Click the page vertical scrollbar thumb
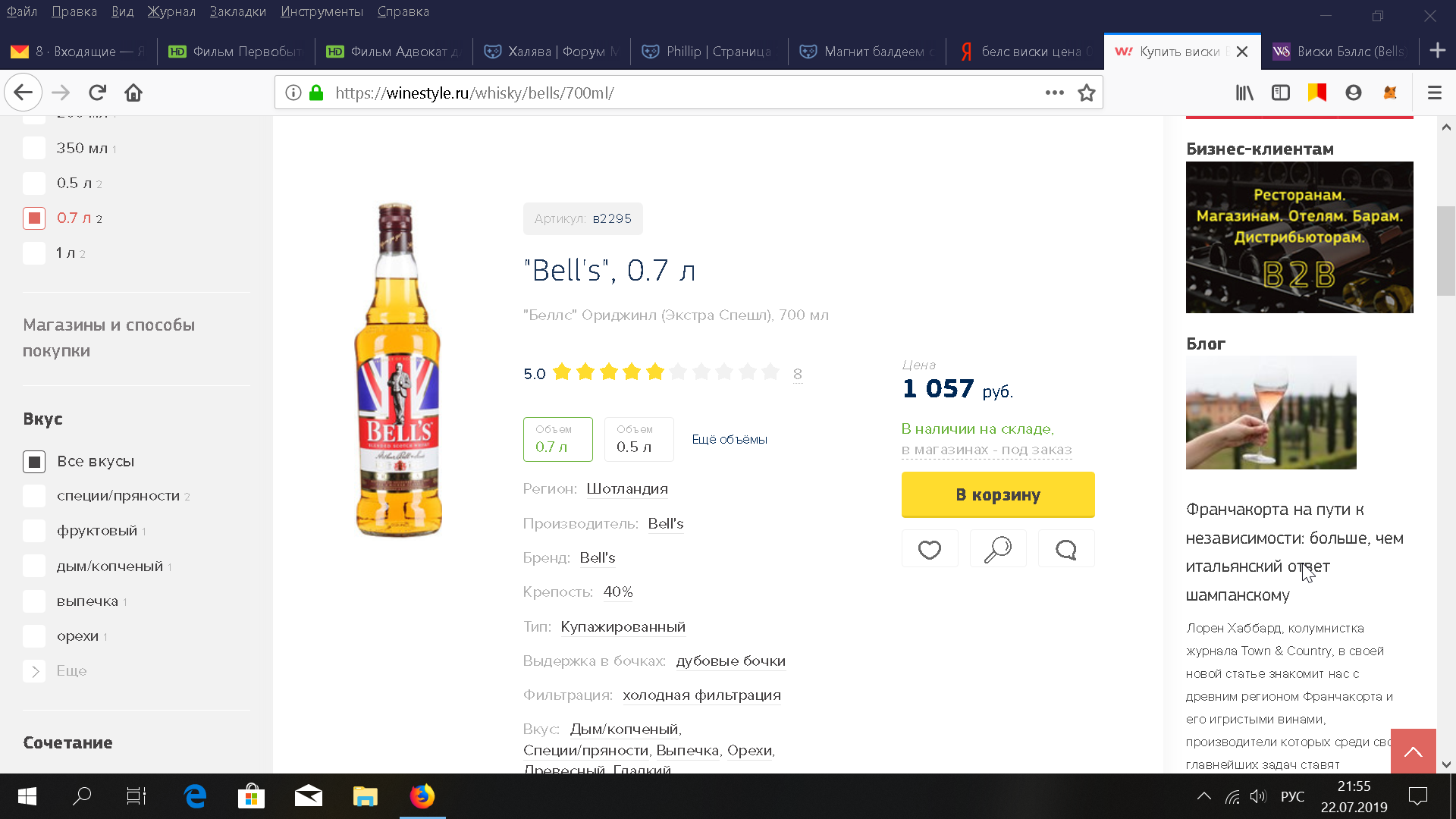This screenshot has width=1456, height=819. [x=1446, y=251]
